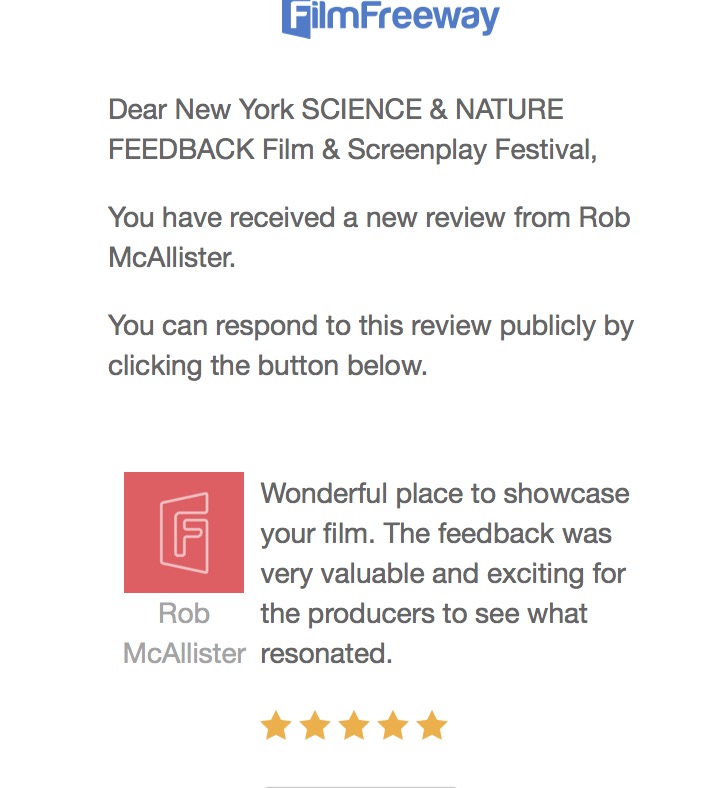Click "the producers to see what" review line

(424, 614)
